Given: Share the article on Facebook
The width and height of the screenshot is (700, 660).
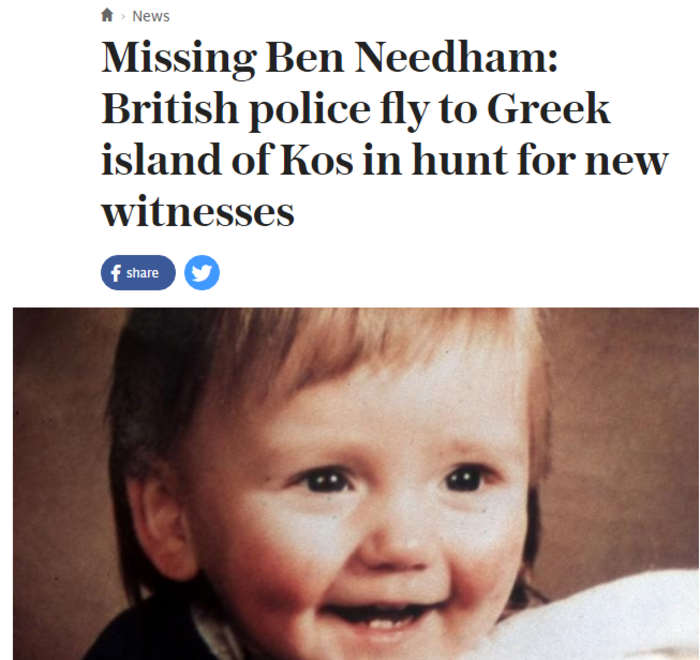Looking at the screenshot, I should [138, 272].
